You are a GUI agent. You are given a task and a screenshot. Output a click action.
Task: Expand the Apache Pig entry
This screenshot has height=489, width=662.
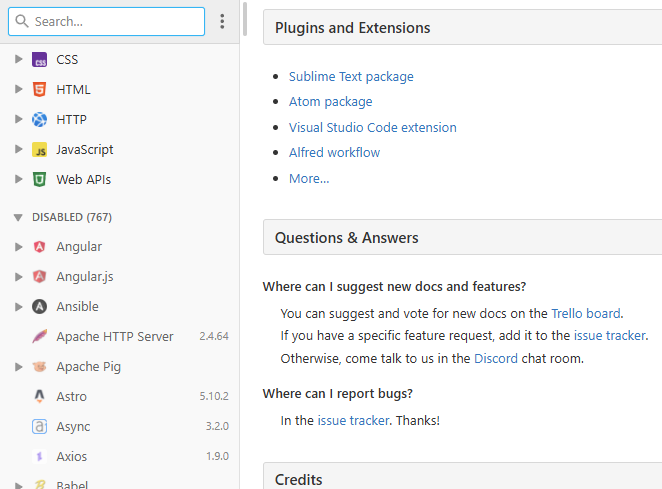tap(18, 367)
